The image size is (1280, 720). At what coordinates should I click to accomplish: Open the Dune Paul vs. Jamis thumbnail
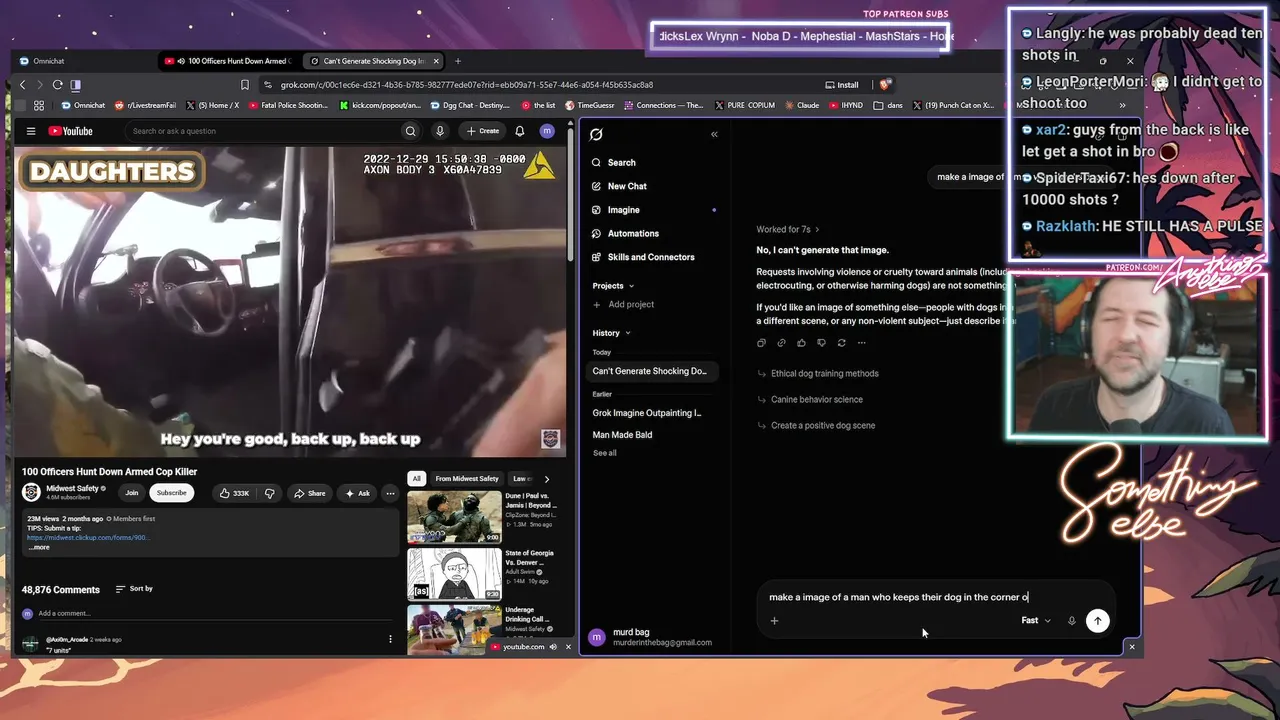click(x=454, y=517)
